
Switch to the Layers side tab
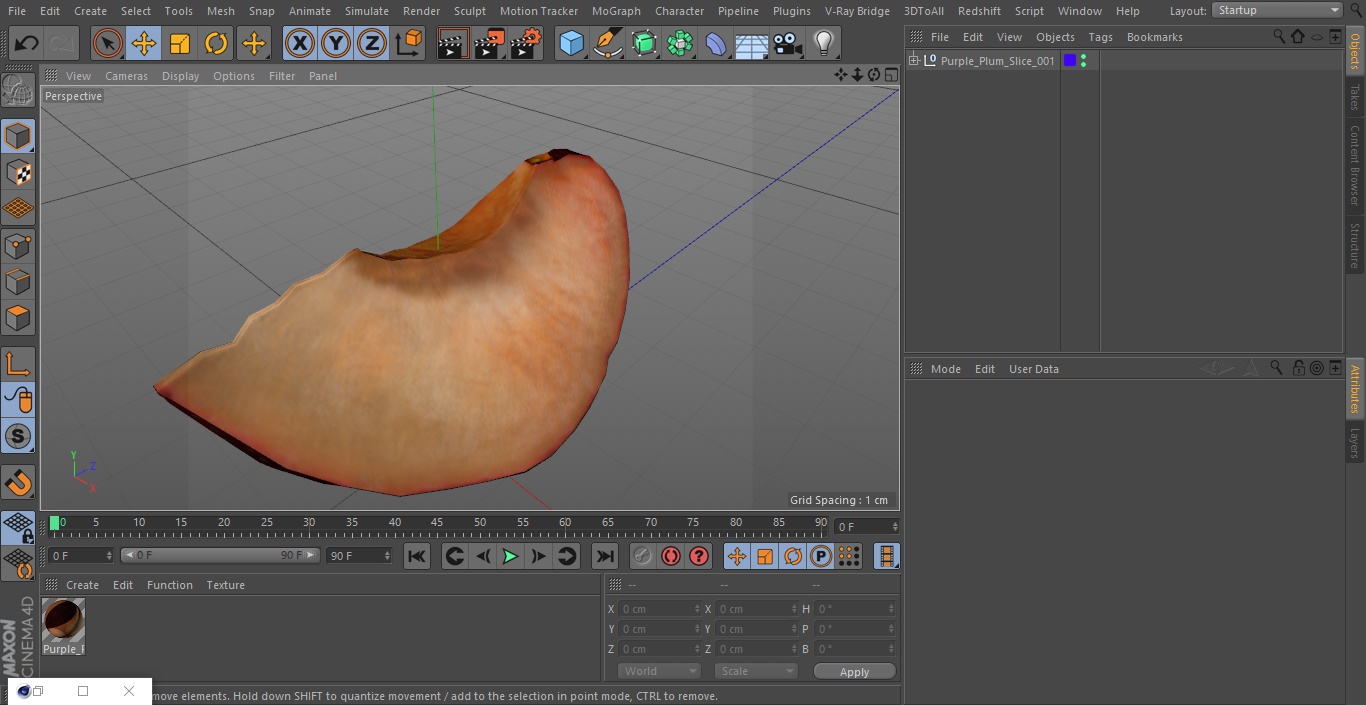[x=1355, y=443]
